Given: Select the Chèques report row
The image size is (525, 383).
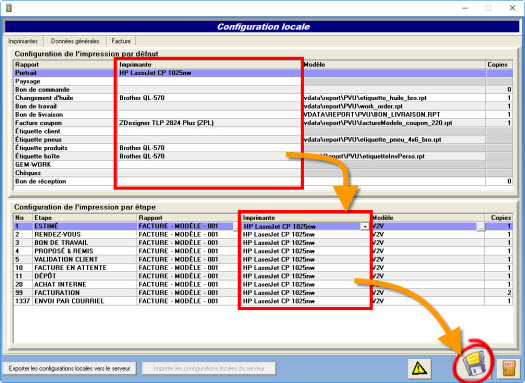Looking at the screenshot, I should coord(263,173).
